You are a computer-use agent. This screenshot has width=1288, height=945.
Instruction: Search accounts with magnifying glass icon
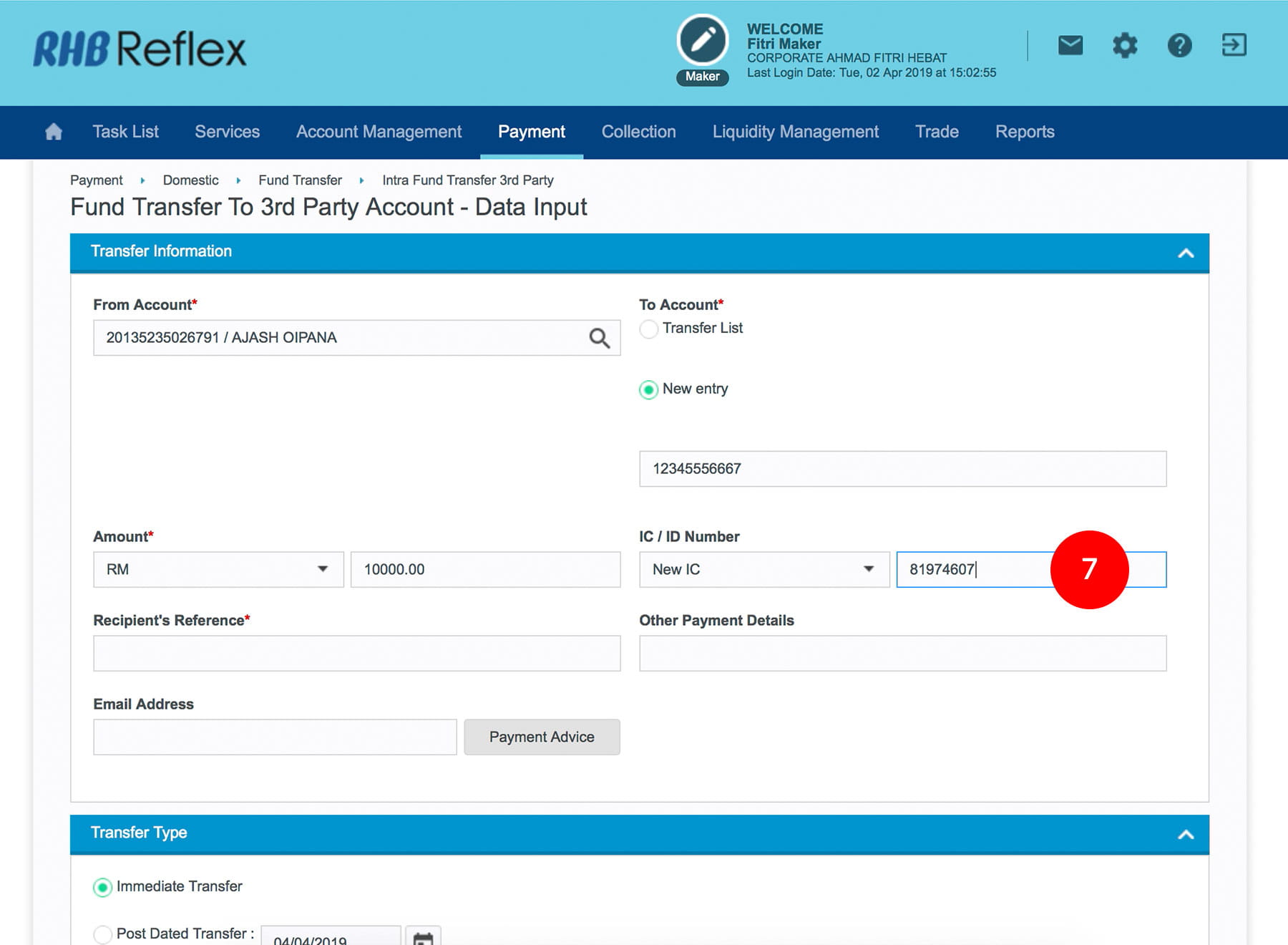[599, 338]
